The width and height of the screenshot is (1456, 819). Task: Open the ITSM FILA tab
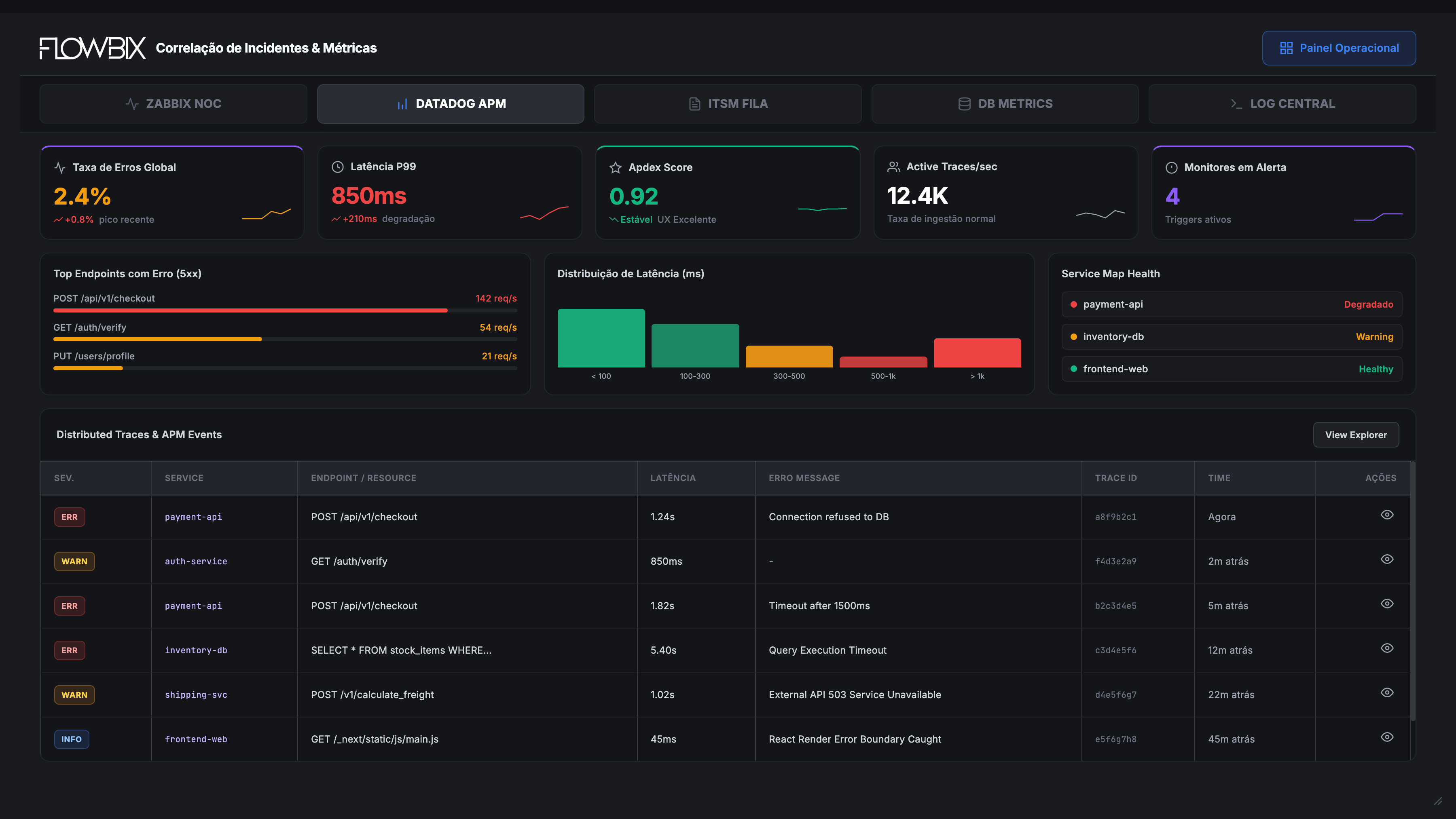pyautogui.click(x=728, y=104)
